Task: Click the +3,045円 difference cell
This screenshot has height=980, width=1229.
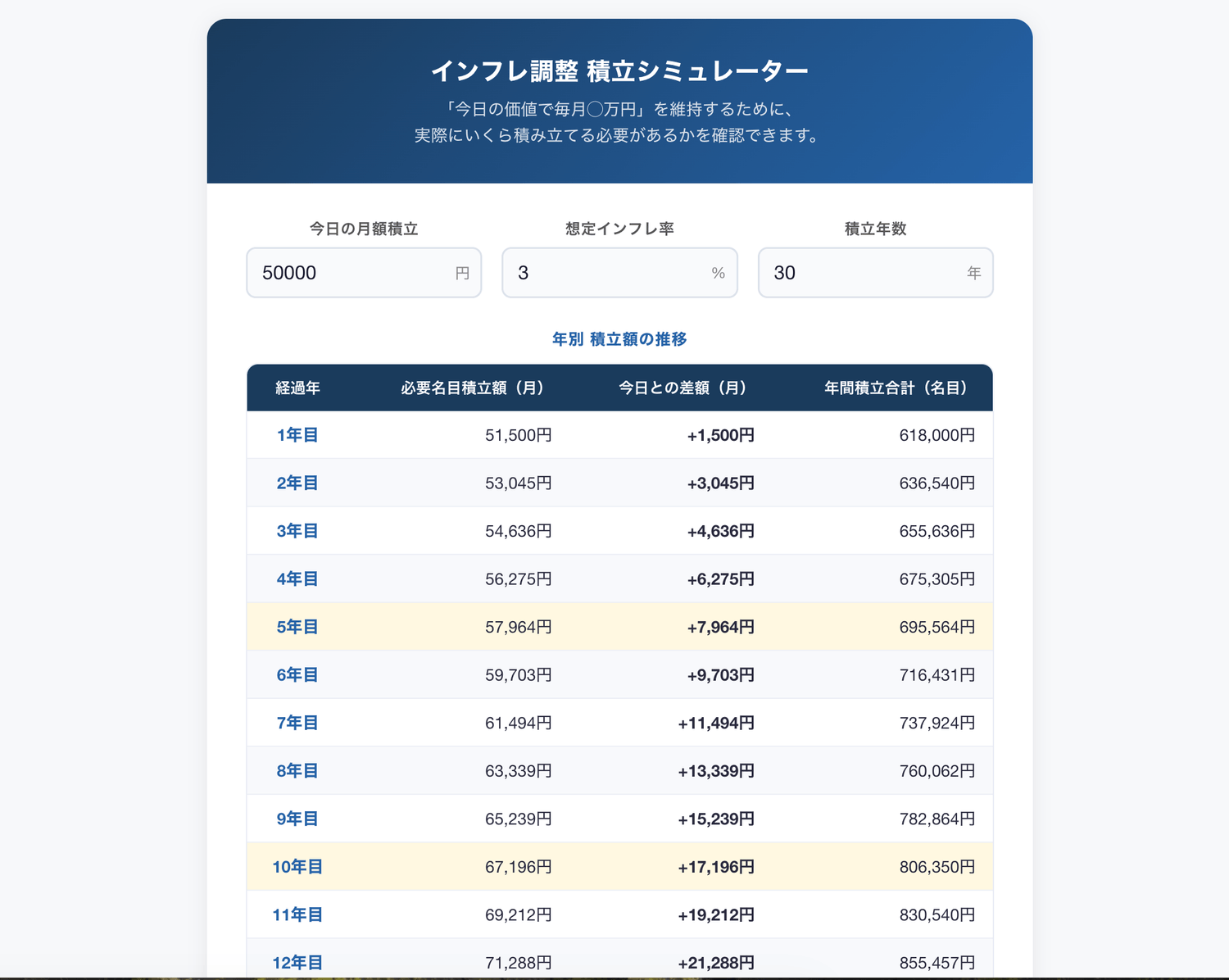Action: tap(721, 483)
